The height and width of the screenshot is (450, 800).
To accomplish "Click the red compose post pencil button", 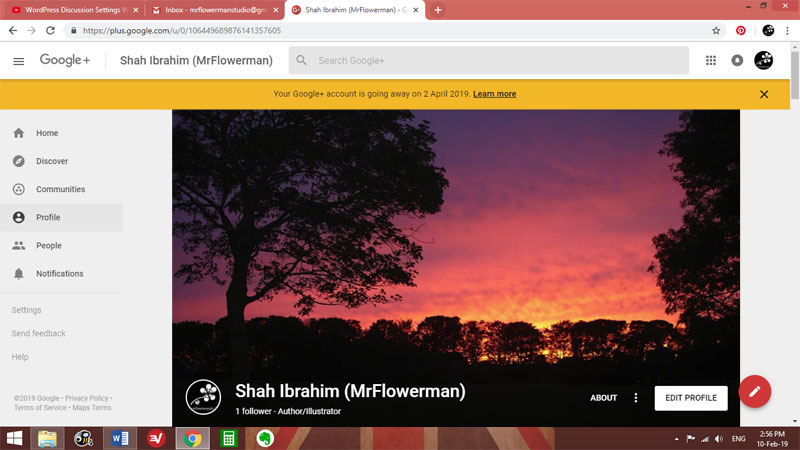I will [755, 391].
